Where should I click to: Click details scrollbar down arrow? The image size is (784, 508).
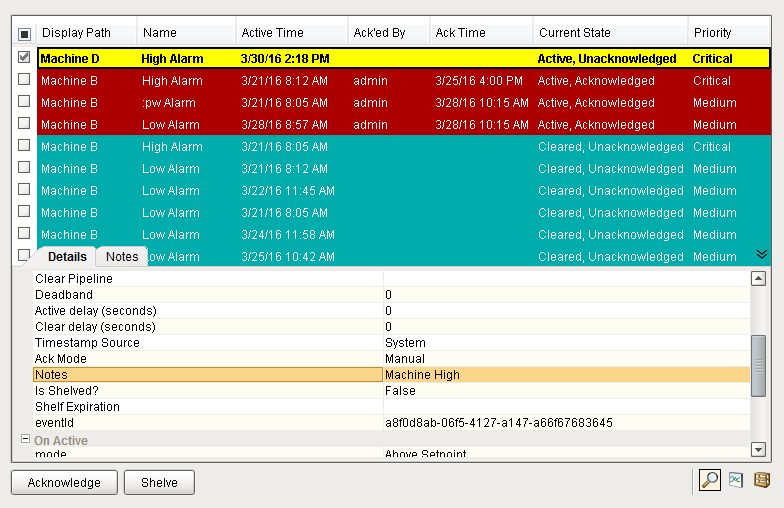758,450
